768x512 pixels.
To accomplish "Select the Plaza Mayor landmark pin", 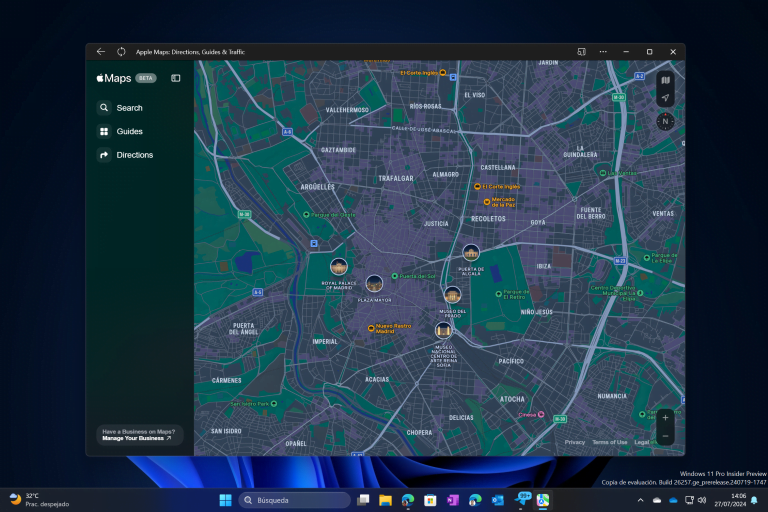I will click(374, 283).
